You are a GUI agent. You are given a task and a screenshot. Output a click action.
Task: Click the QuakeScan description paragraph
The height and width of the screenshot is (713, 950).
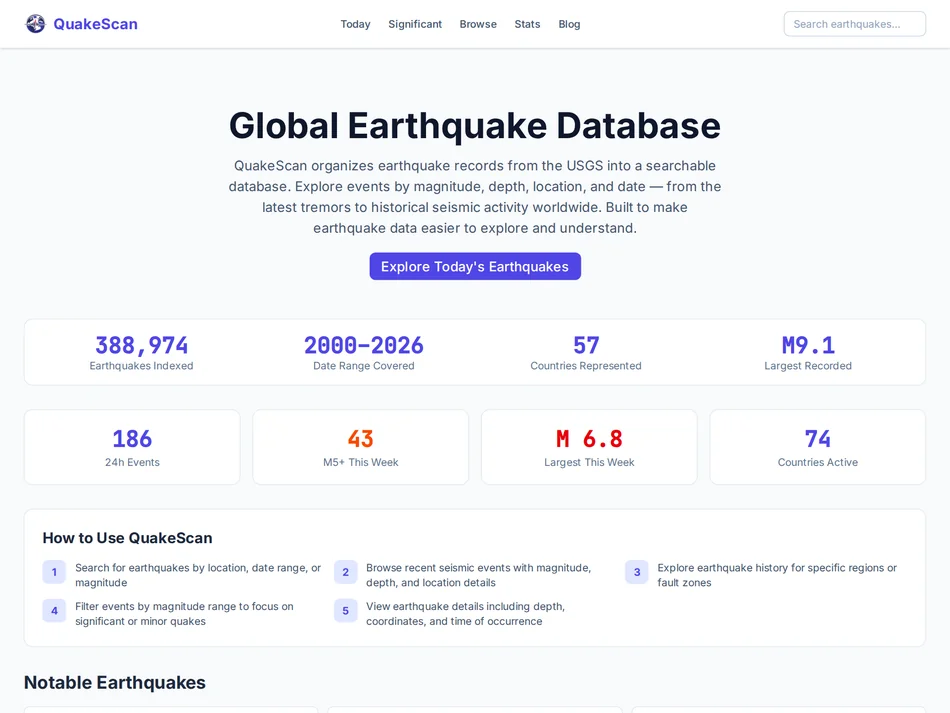pos(475,197)
